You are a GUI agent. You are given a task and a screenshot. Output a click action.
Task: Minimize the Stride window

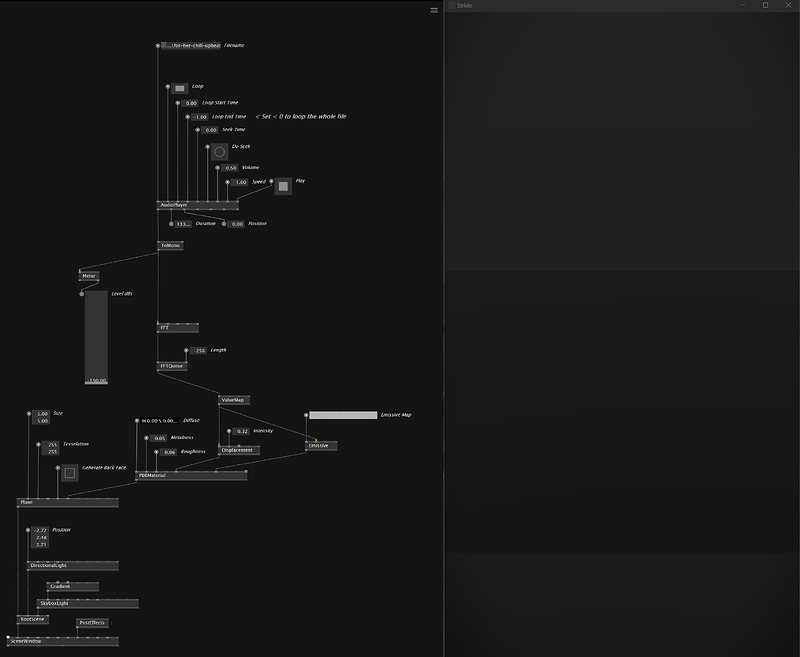click(743, 5)
